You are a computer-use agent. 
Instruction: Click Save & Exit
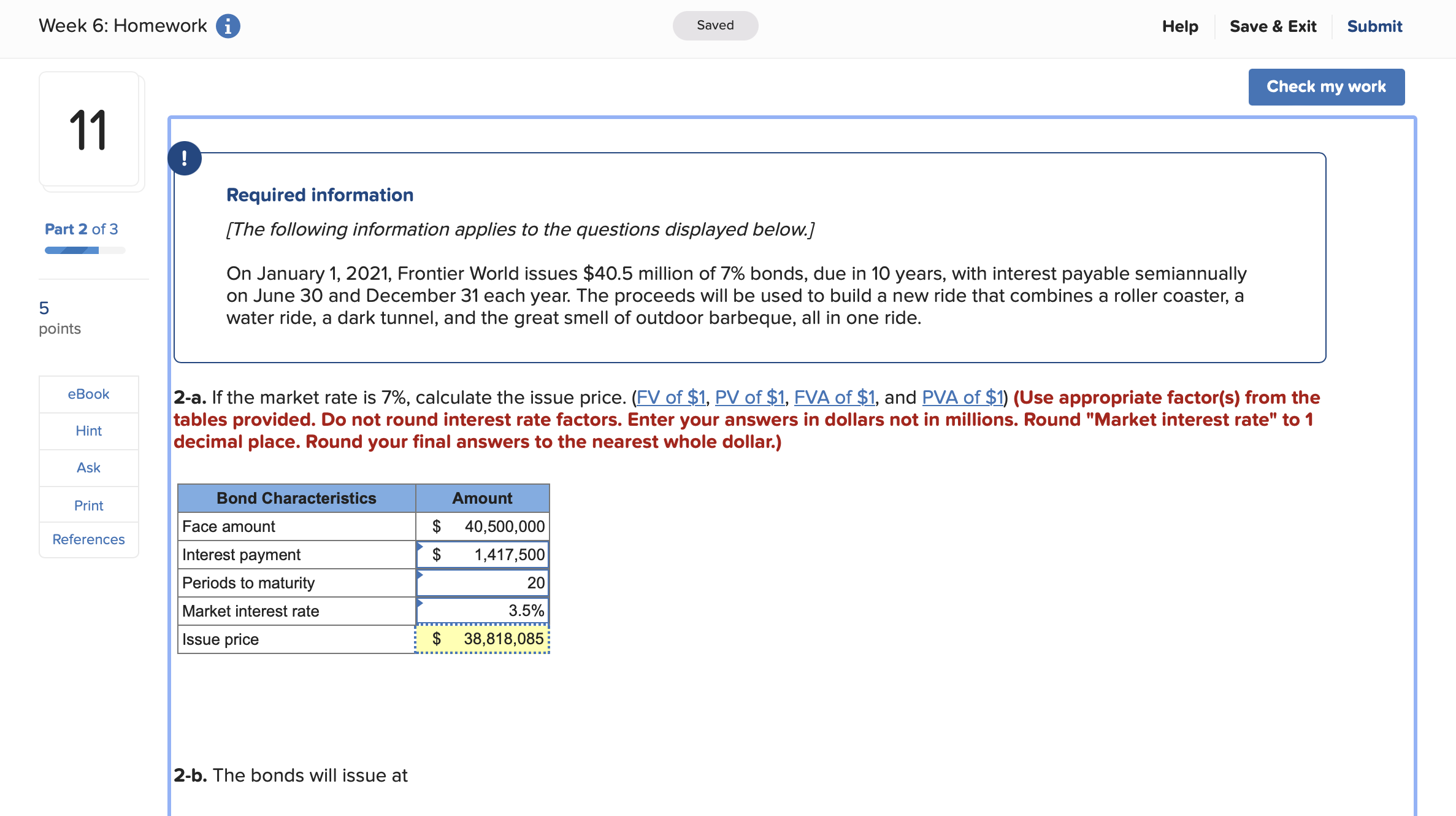tap(1273, 25)
